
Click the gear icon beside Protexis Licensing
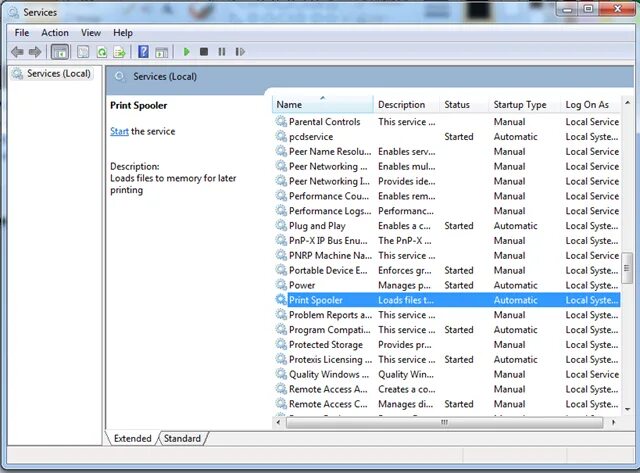point(281,359)
